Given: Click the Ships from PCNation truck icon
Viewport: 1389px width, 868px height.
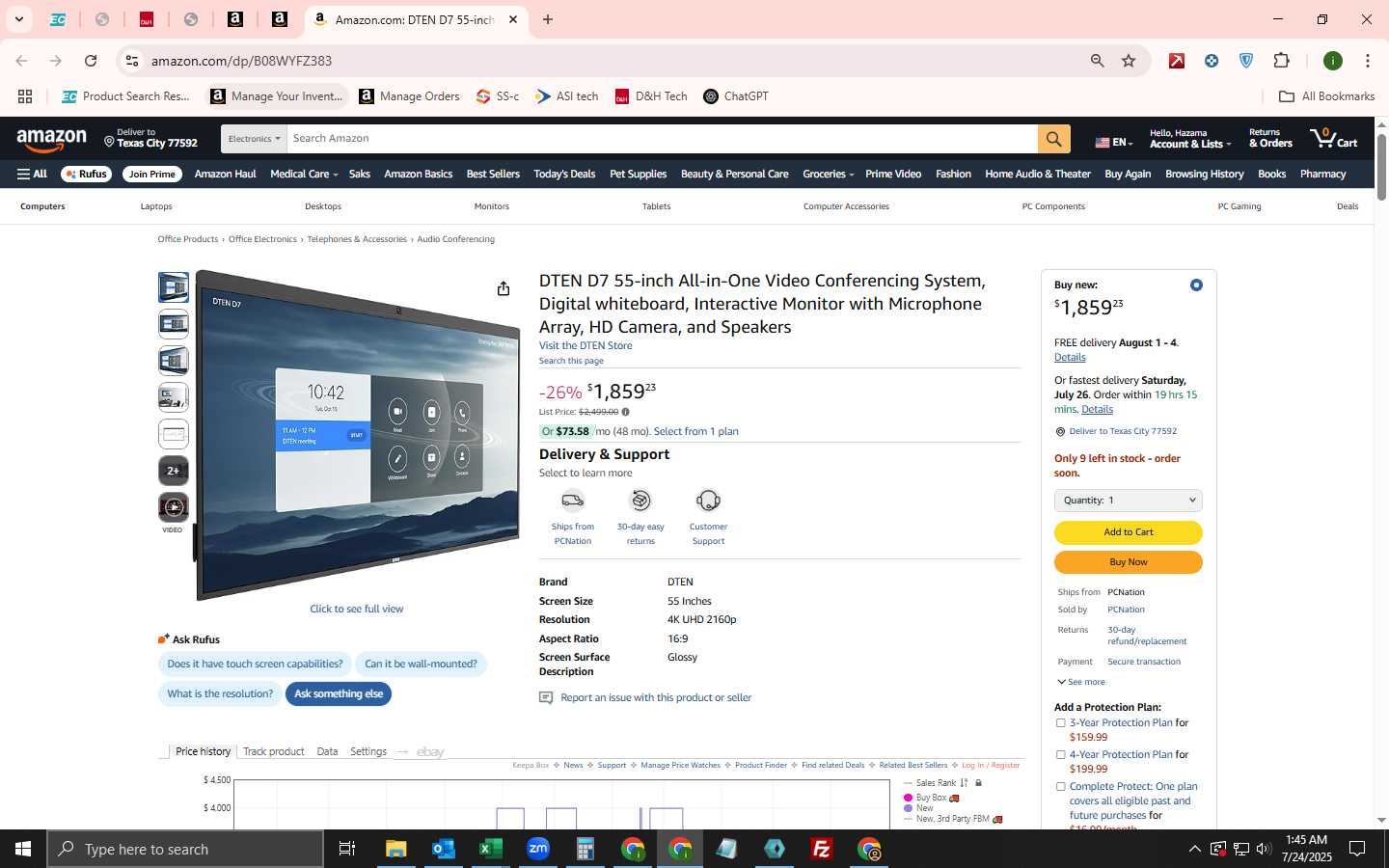Looking at the screenshot, I should [x=573, y=501].
